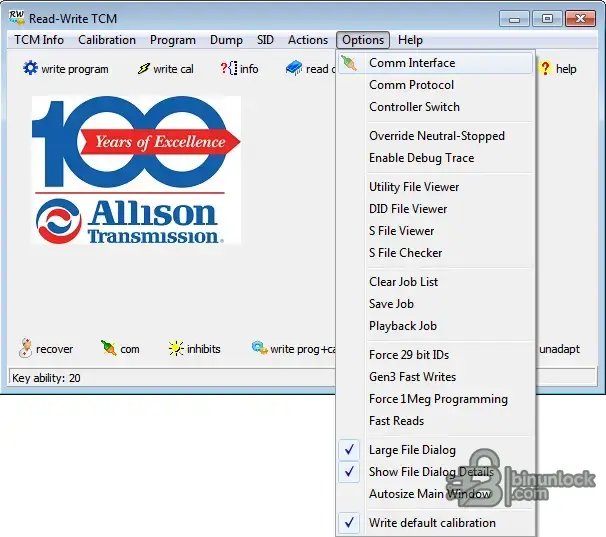The image size is (606, 537).
Task: Enable Autosize Main Window option
Action: pyautogui.click(x=437, y=494)
